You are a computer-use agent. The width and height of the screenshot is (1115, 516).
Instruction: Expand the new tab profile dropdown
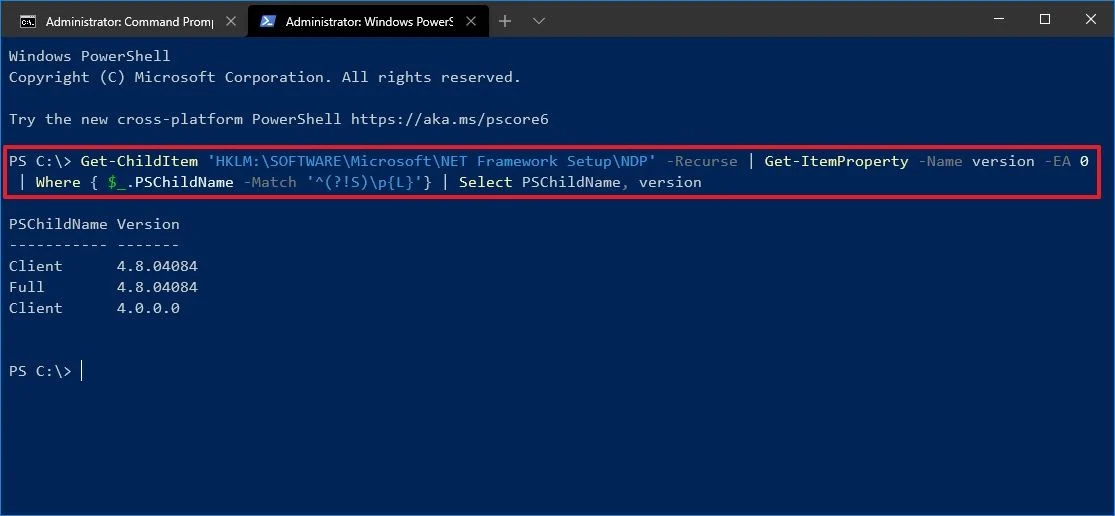point(539,21)
